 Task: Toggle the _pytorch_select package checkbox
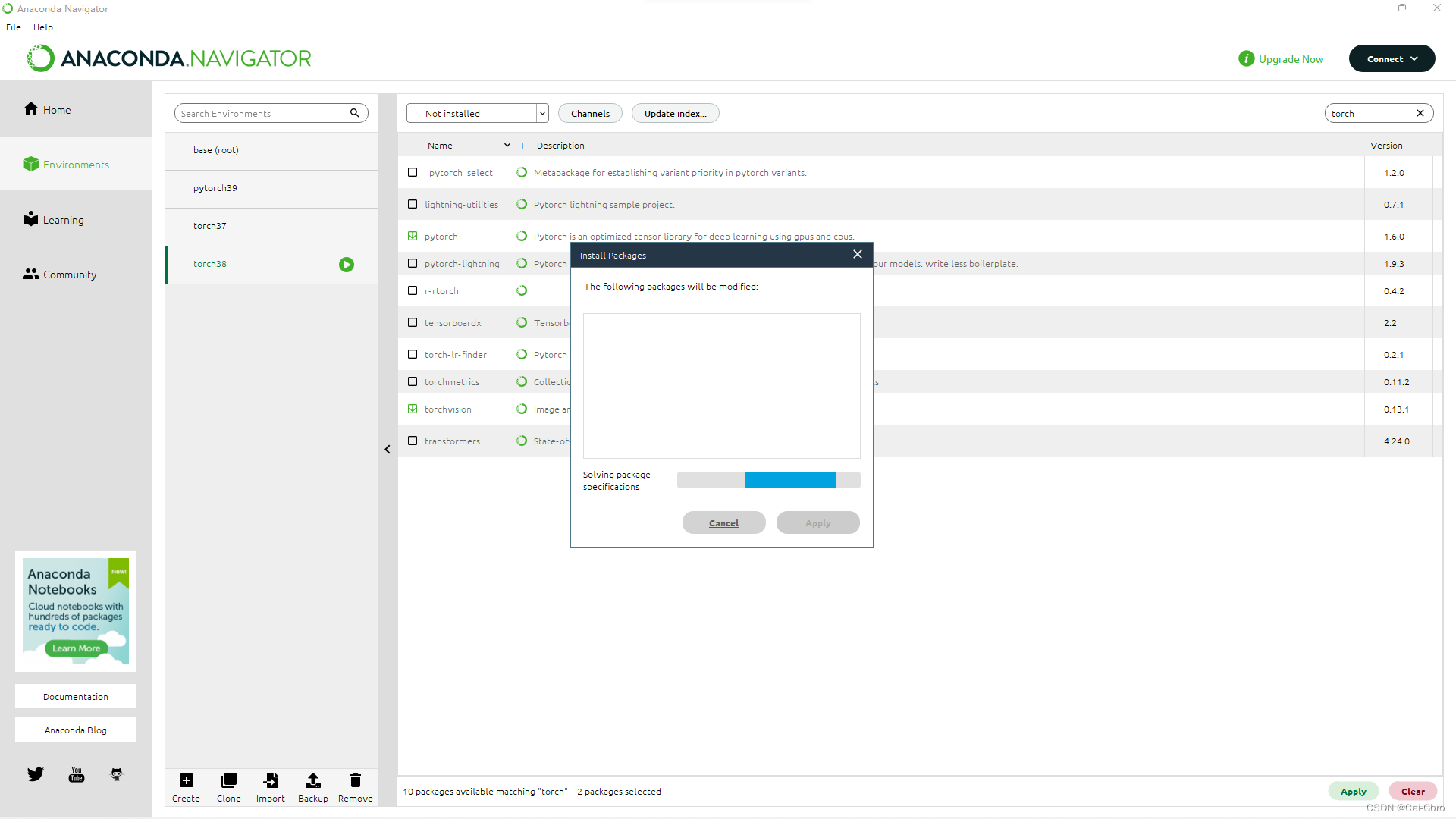coord(413,172)
